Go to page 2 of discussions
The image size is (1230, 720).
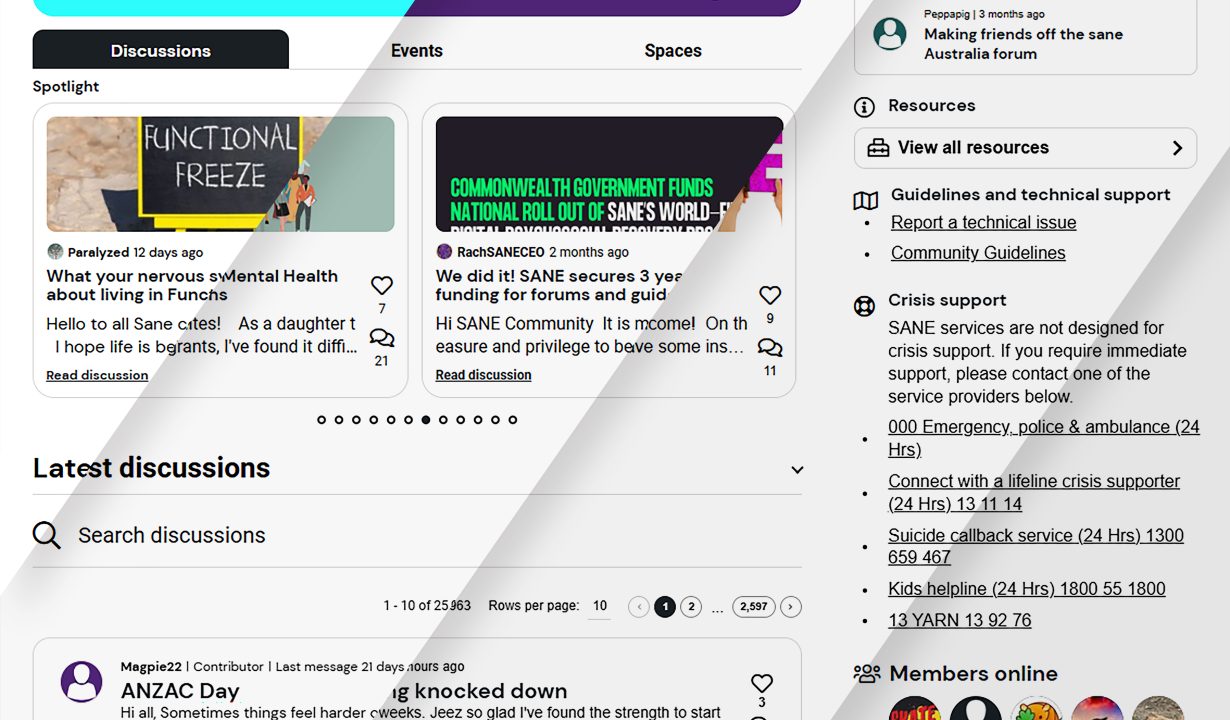pos(691,607)
